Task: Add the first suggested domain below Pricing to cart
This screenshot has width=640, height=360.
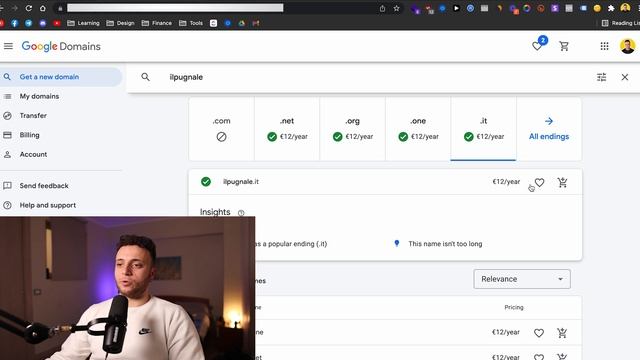Action: click(x=562, y=333)
